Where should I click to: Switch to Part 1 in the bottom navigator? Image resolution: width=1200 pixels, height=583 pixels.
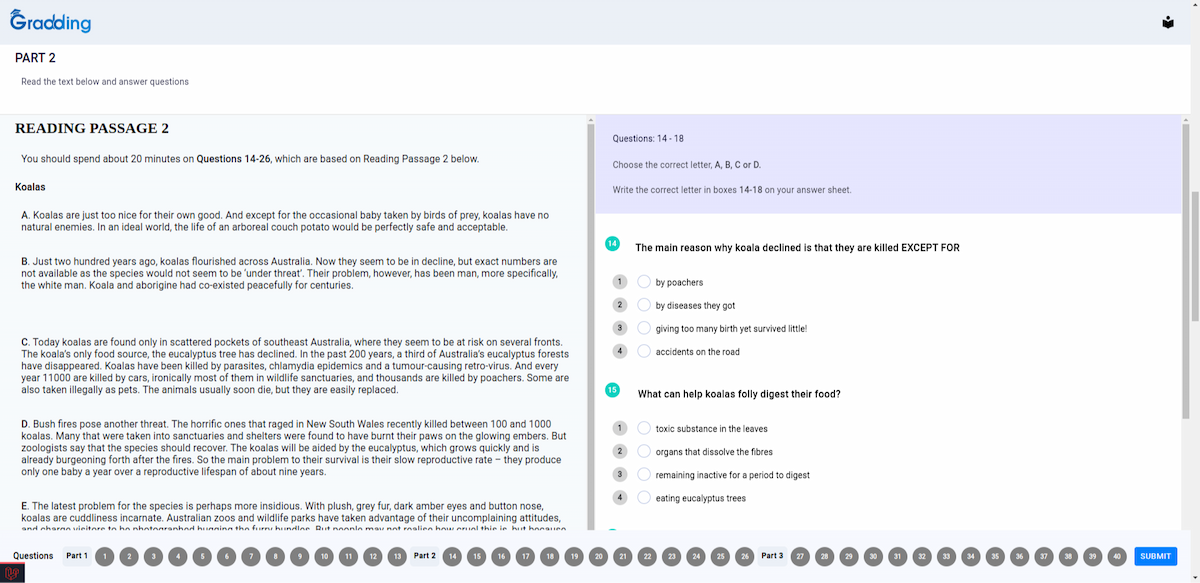click(x=77, y=556)
